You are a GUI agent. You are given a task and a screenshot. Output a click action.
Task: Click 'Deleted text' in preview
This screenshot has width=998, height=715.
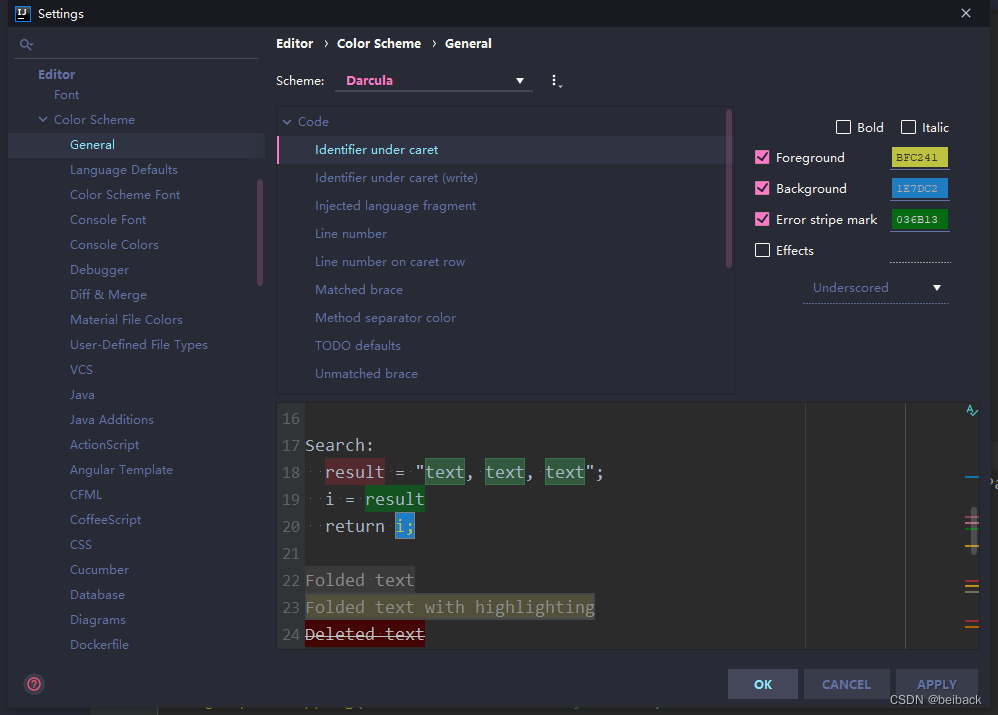(x=365, y=634)
